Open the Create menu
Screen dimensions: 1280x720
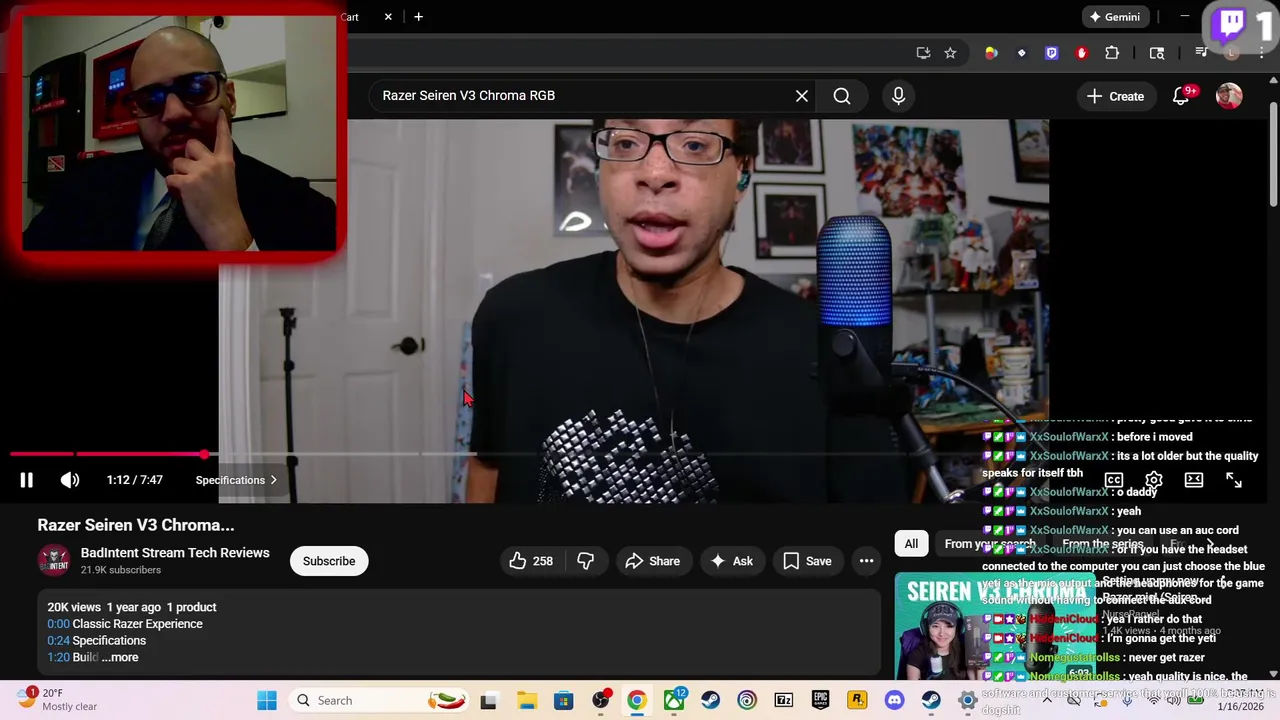click(x=1115, y=96)
